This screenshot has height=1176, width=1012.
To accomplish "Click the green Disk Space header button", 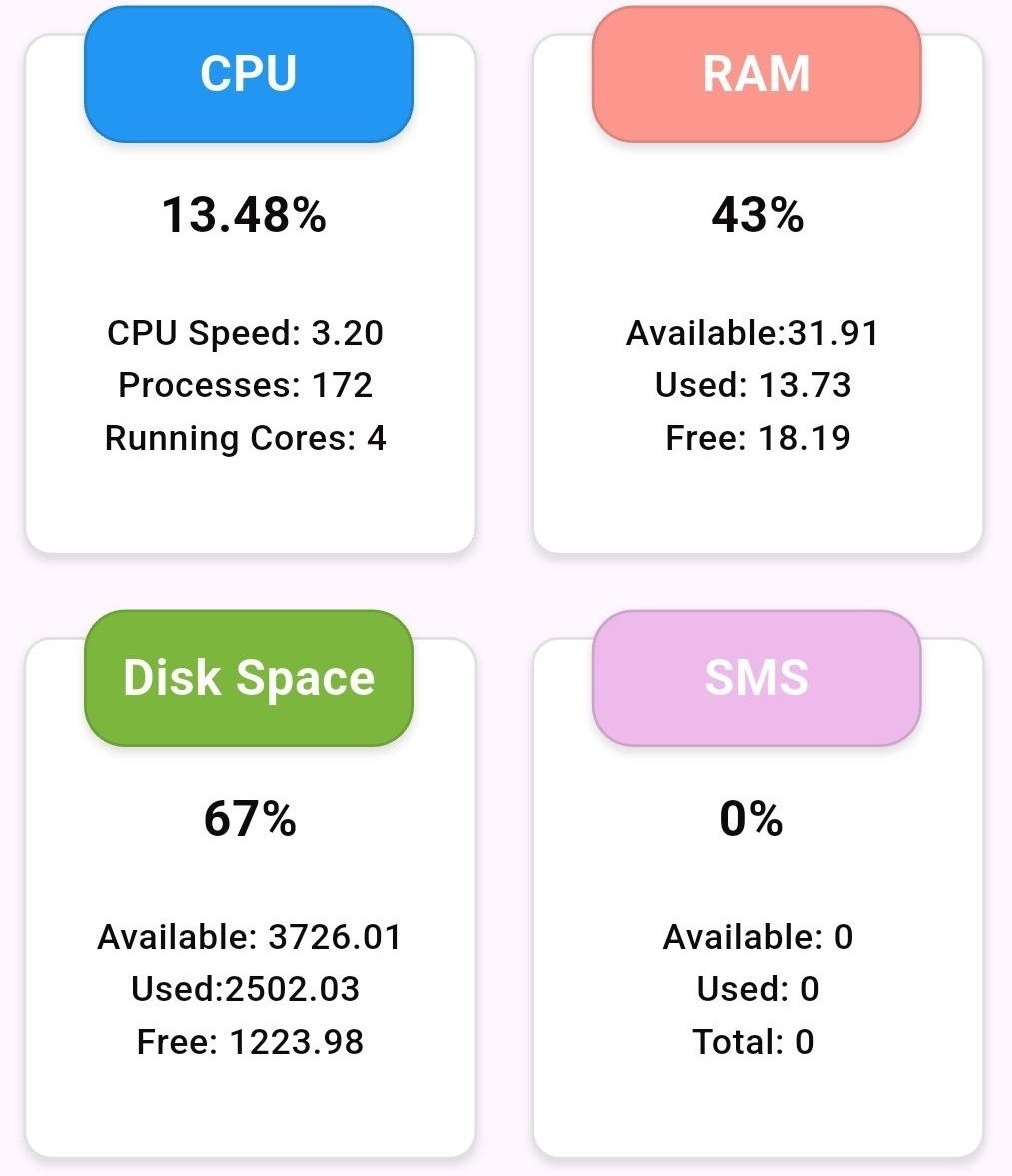I will point(249,678).
